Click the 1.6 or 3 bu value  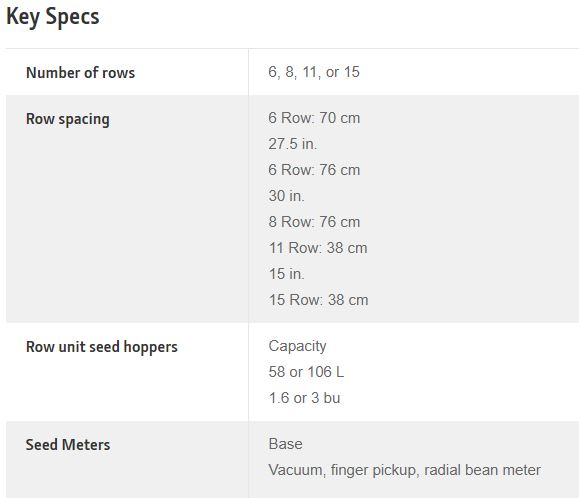tap(304, 398)
